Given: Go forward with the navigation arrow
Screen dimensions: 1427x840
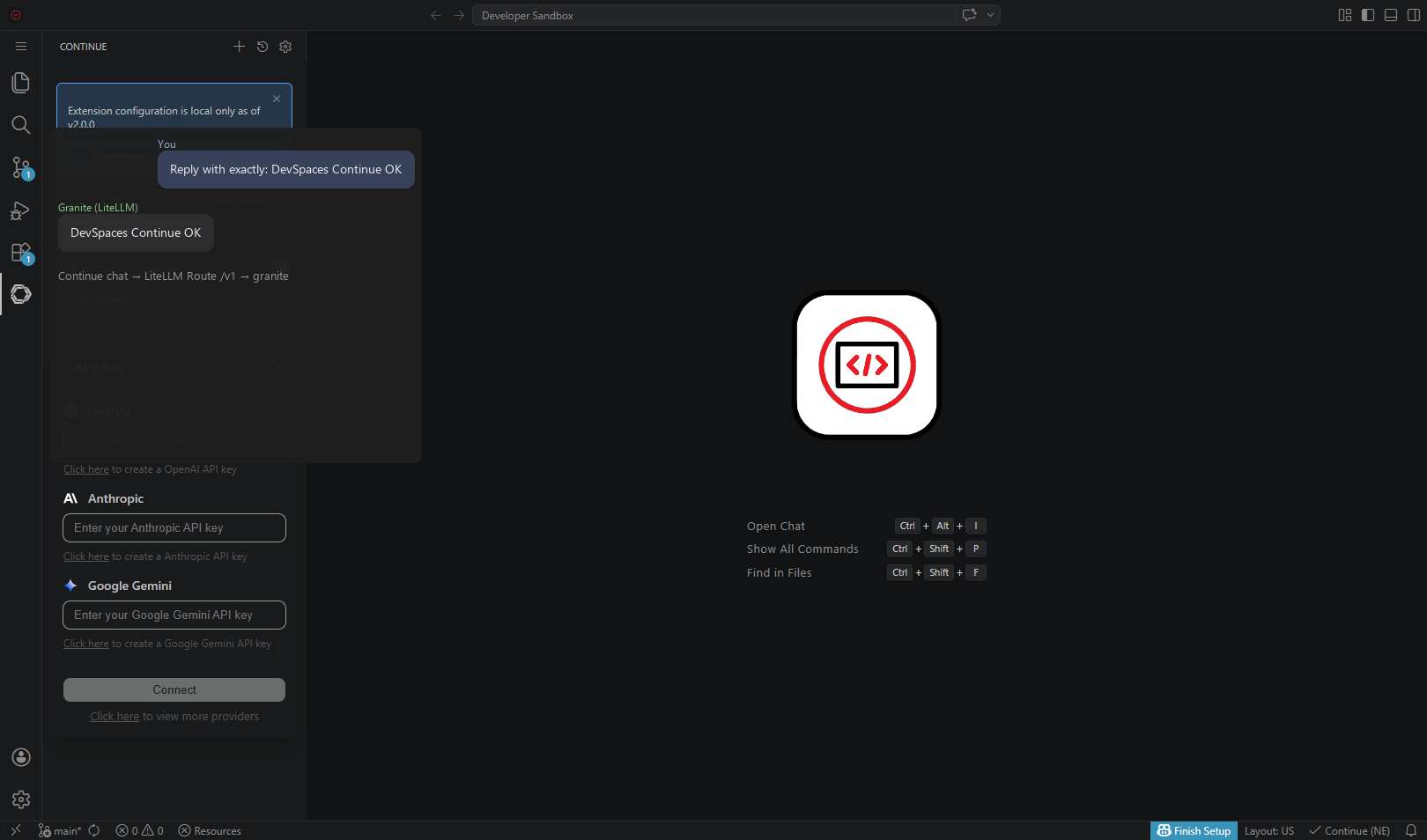Looking at the screenshot, I should click(459, 15).
